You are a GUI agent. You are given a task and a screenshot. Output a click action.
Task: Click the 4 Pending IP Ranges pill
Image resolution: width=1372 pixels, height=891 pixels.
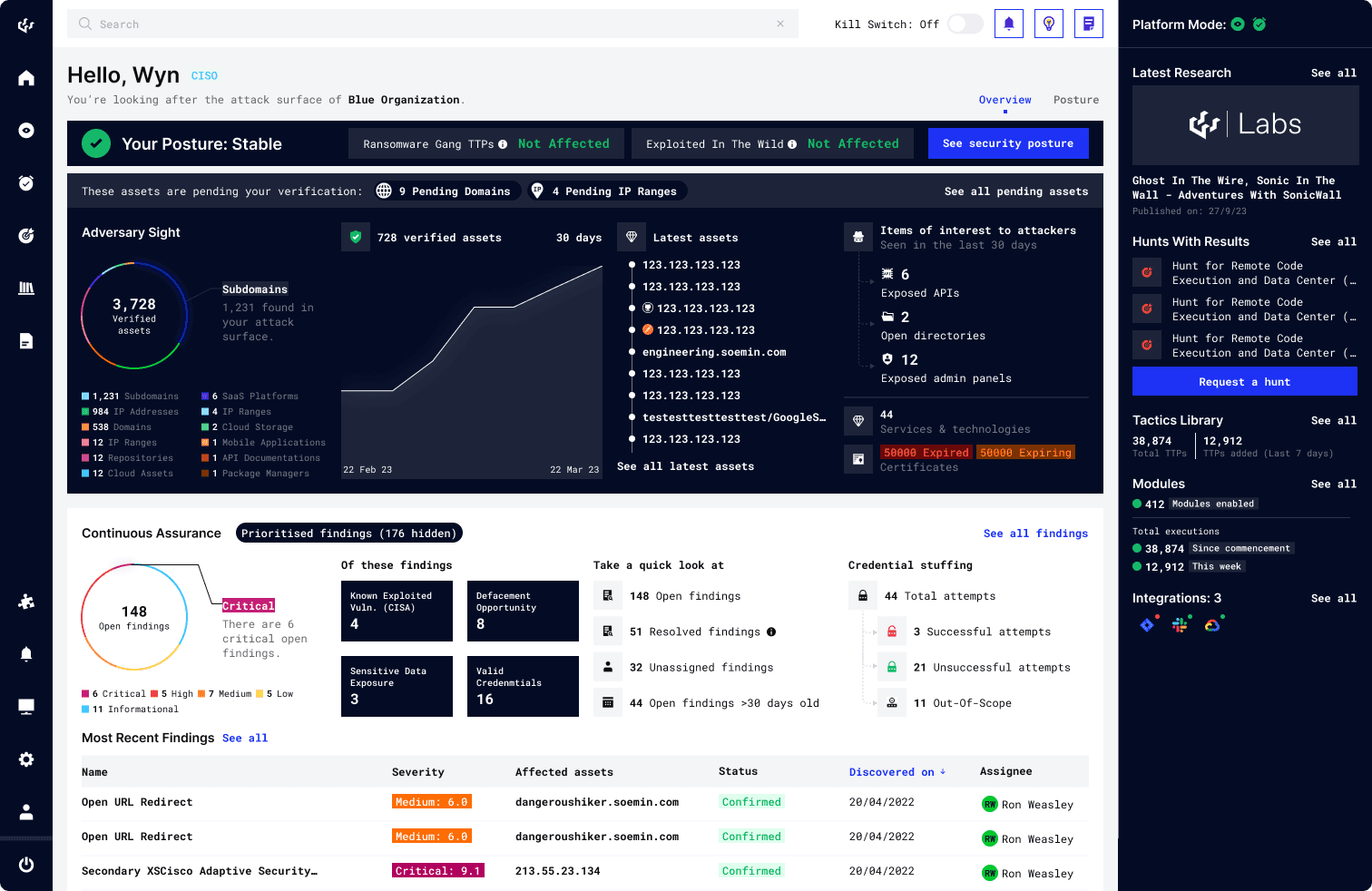(607, 191)
